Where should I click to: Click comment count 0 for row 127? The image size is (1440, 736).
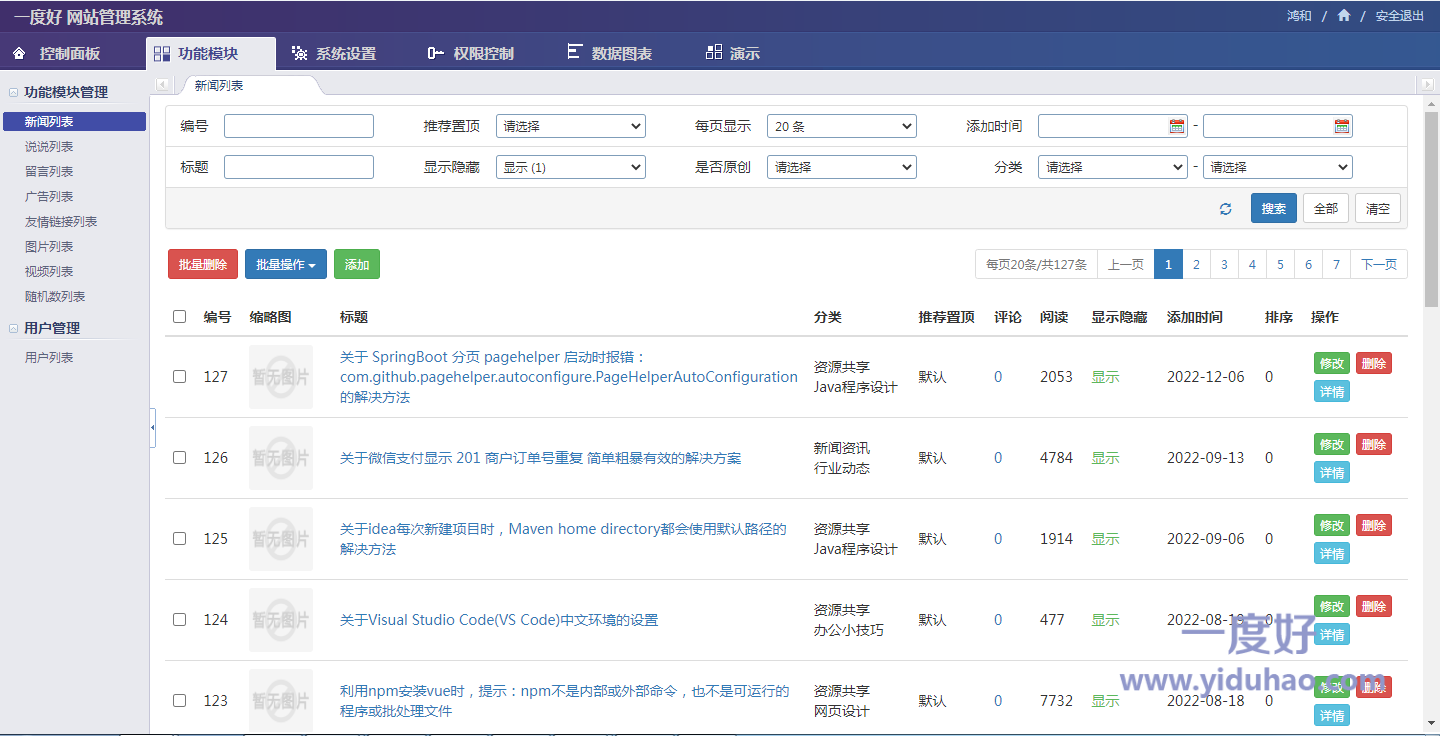(x=998, y=377)
